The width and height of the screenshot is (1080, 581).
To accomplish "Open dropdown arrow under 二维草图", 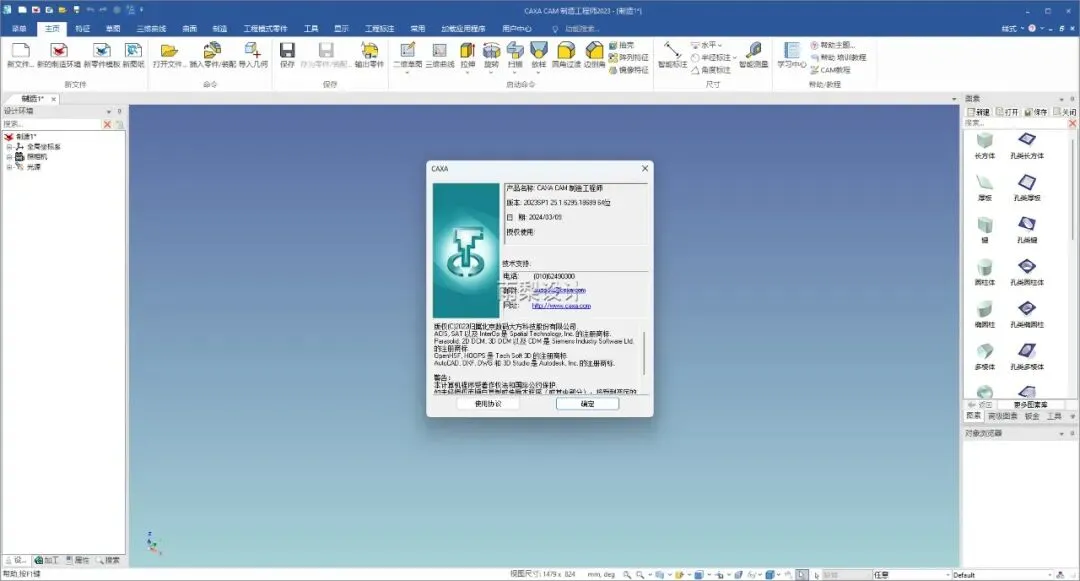I will 407,72.
